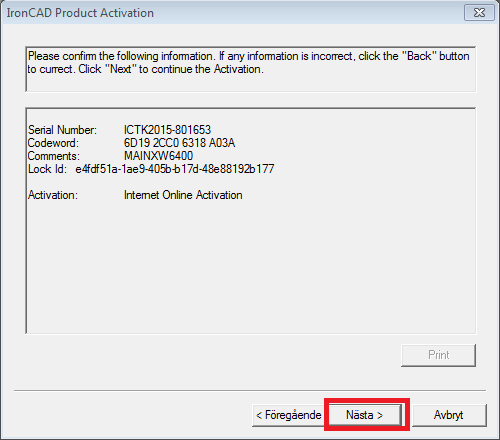This screenshot has height=440, width=500.
Task: Select comments value MAINXW6400
Action: click(158, 156)
